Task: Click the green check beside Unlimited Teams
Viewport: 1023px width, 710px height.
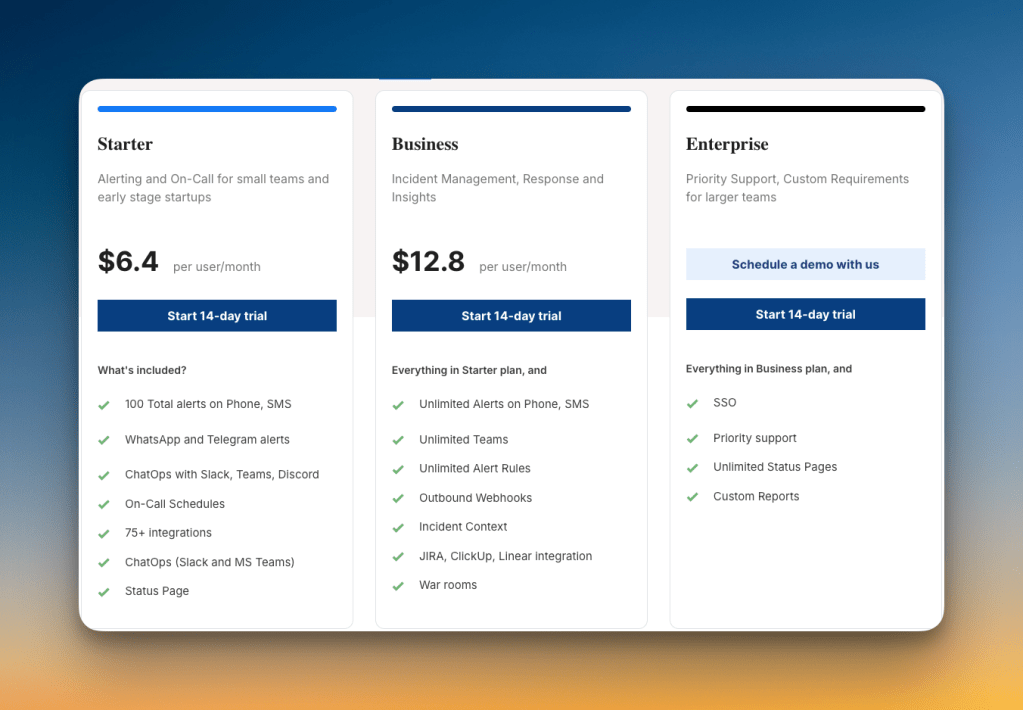Action: point(398,440)
